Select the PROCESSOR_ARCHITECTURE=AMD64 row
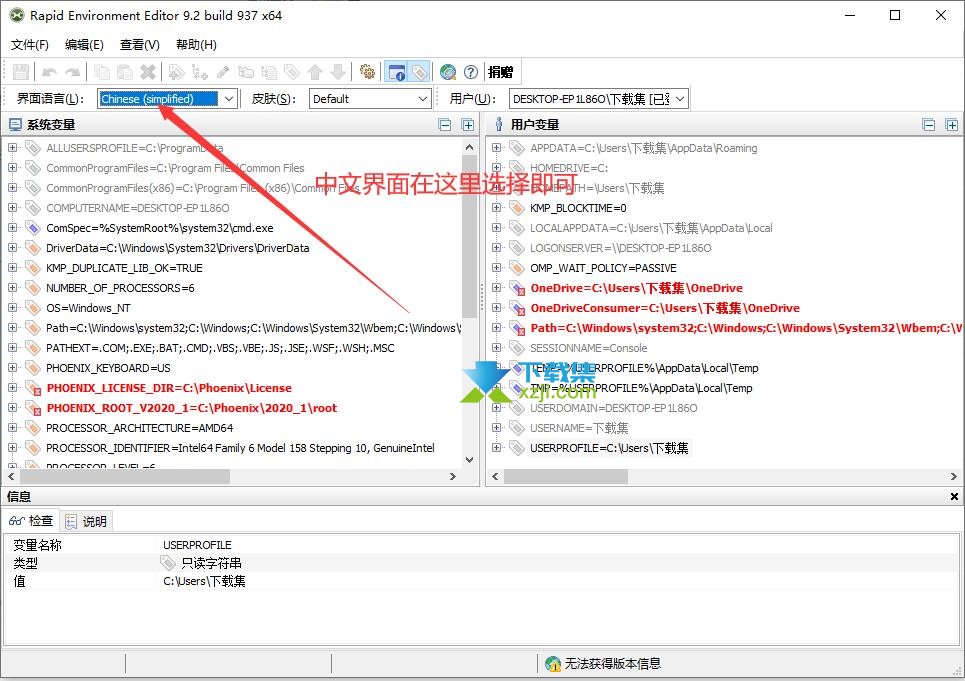Screen dimensions: 965x681 click(x=140, y=428)
